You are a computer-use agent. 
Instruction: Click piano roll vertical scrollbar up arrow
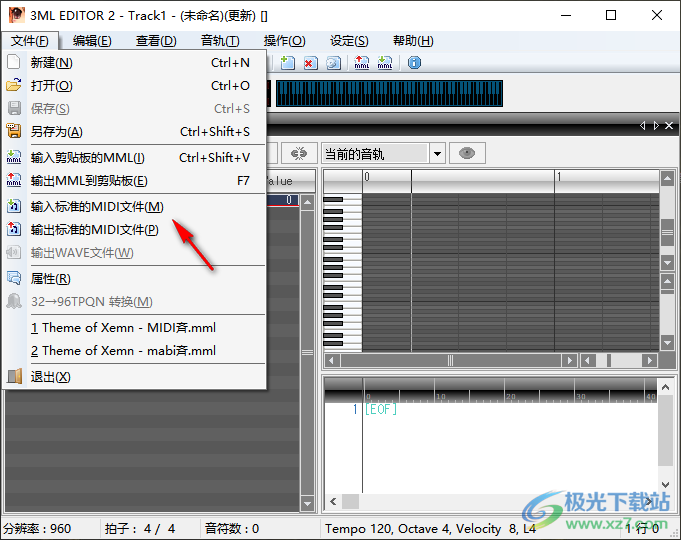click(667, 178)
